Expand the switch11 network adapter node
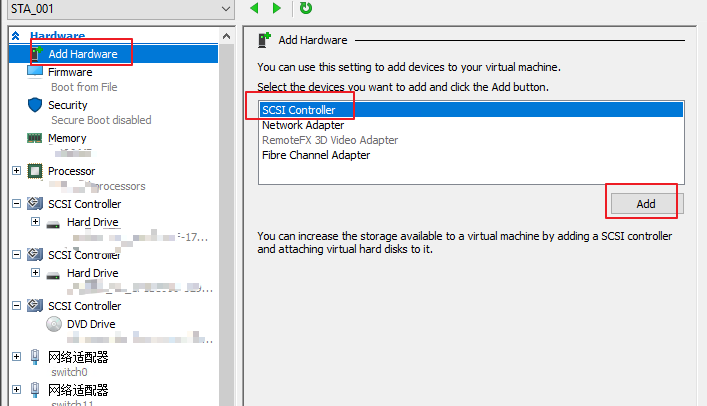 (x=17, y=389)
